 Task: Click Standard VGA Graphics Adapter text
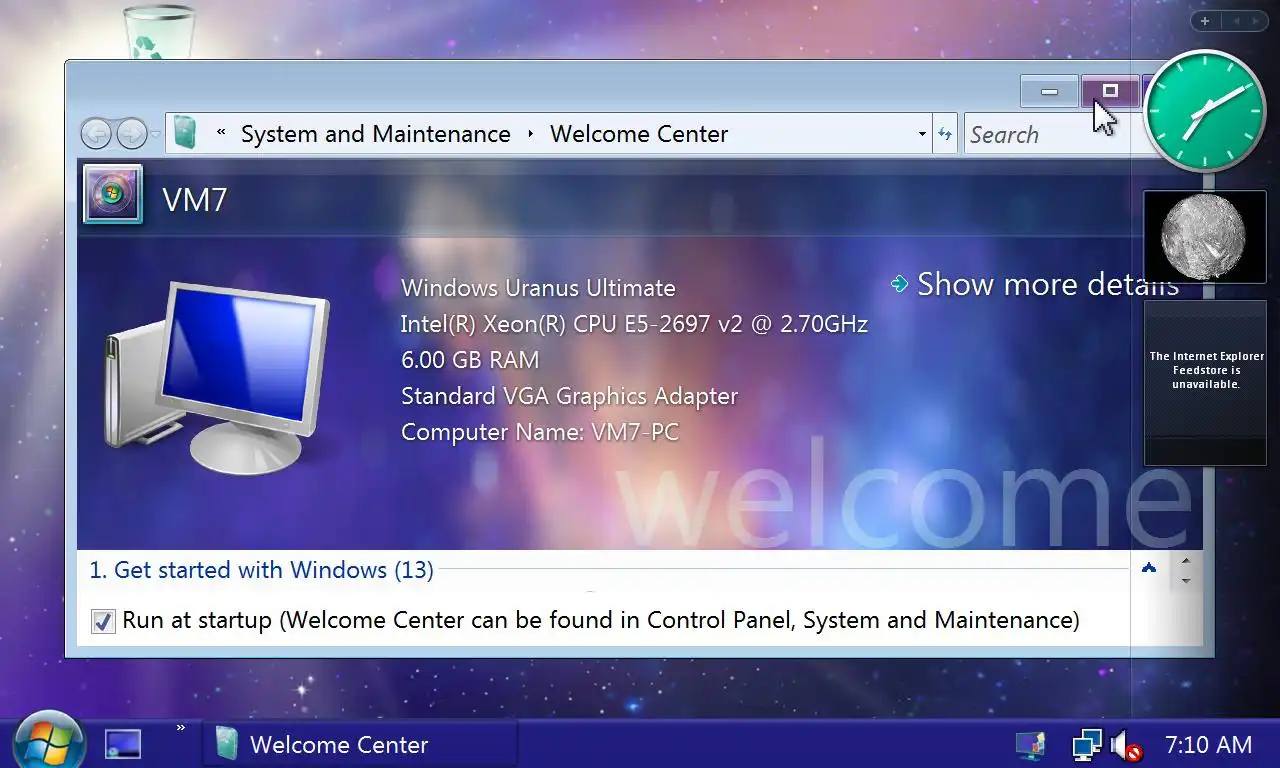(x=569, y=396)
